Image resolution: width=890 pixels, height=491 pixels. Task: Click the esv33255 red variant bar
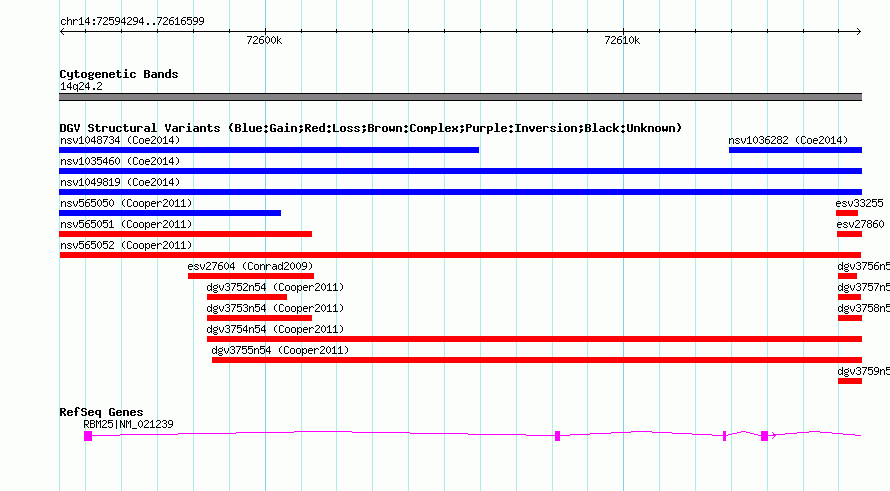pos(847,213)
